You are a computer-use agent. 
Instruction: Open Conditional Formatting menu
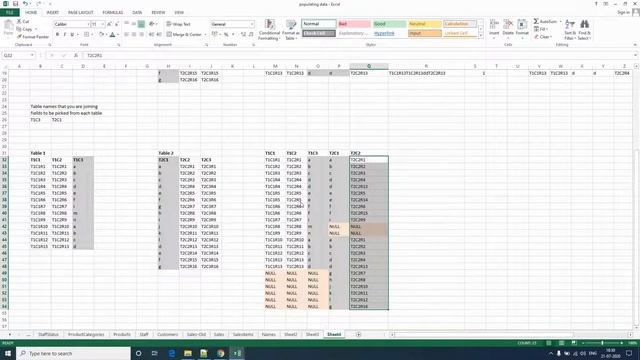pos(269,29)
